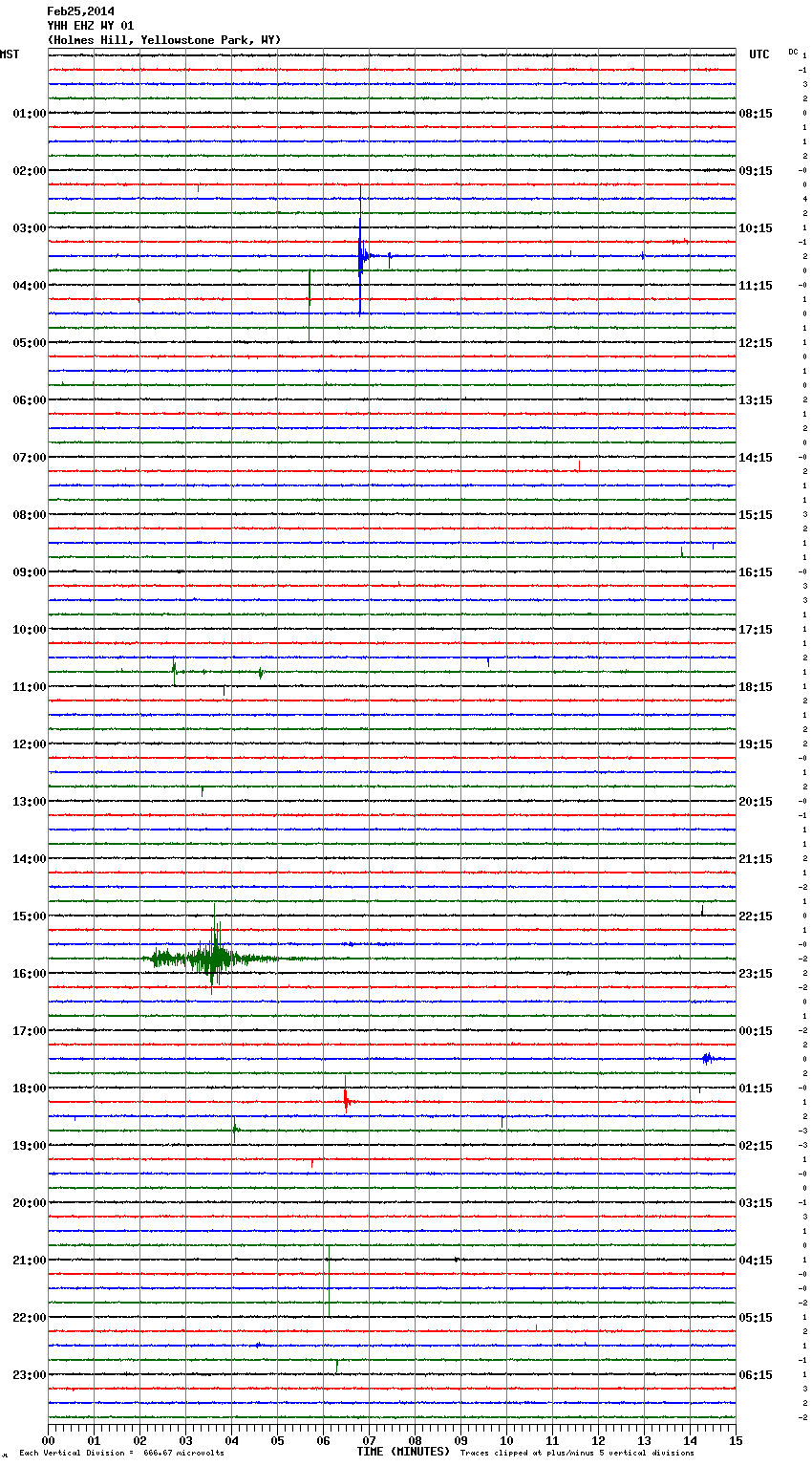Image resolution: width=812 pixels, height=1466 pixels.
Task: Select the 18:00 MST time label
Action: (x=30, y=1089)
